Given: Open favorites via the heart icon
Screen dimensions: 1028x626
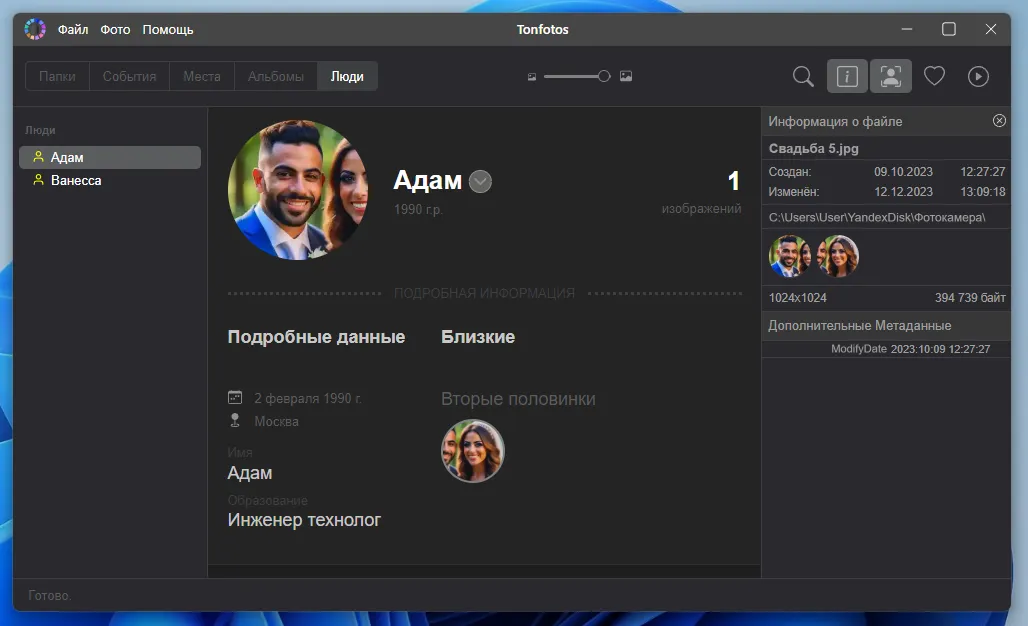Looking at the screenshot, I should point(934,75).
